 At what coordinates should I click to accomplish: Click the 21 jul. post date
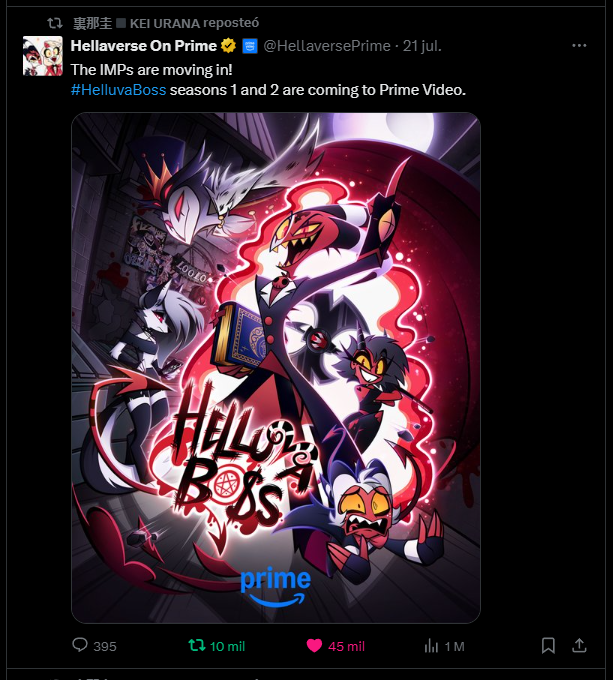pyautogui.click(x=422, y=46)
